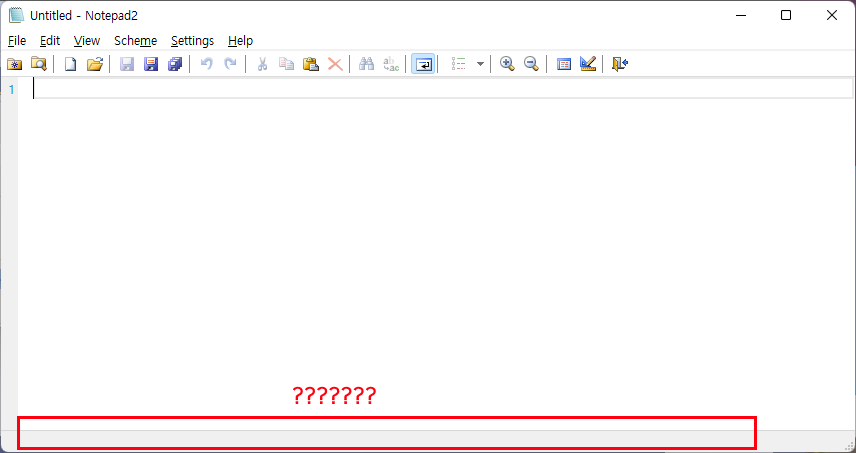Click the ruler and pencil icon

pyautogui.click(x=588, y=64)
